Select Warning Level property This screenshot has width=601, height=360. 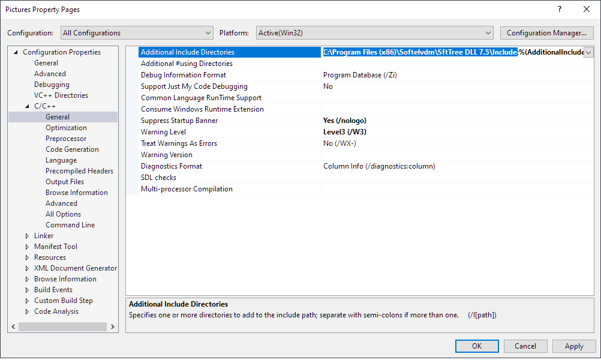coord(163,132)
